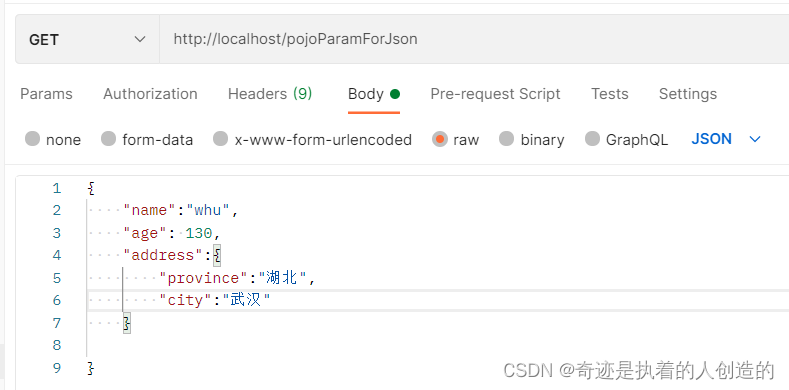Select the none body type radio
Image resolution: width=789 pixels, height=390 pixels.
tap(33, 139)
